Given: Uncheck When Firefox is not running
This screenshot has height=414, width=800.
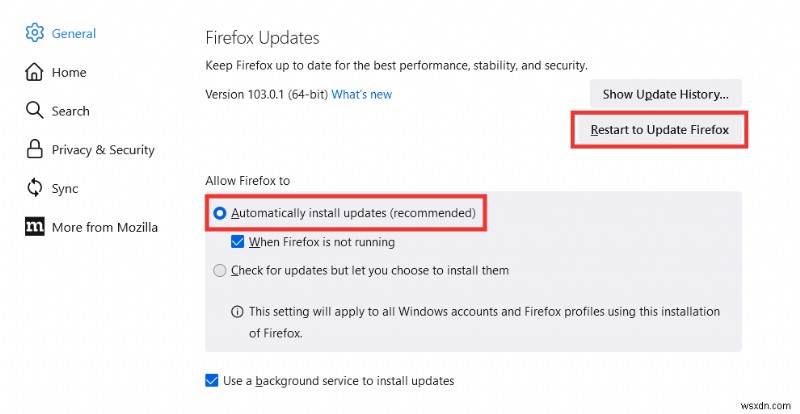Looking at the screenshot, I should tap(238, 242).
